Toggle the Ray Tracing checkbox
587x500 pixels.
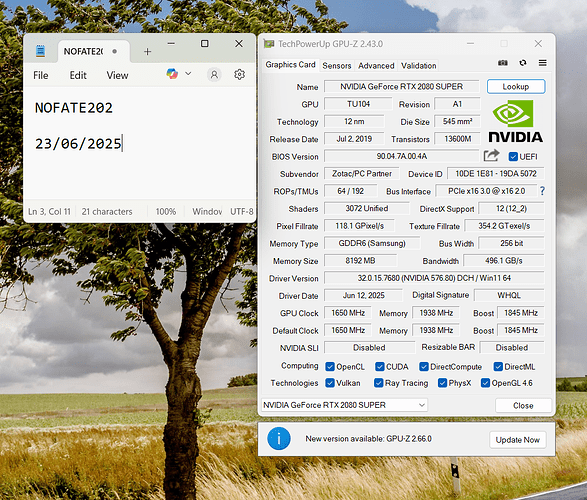[378, 383]
